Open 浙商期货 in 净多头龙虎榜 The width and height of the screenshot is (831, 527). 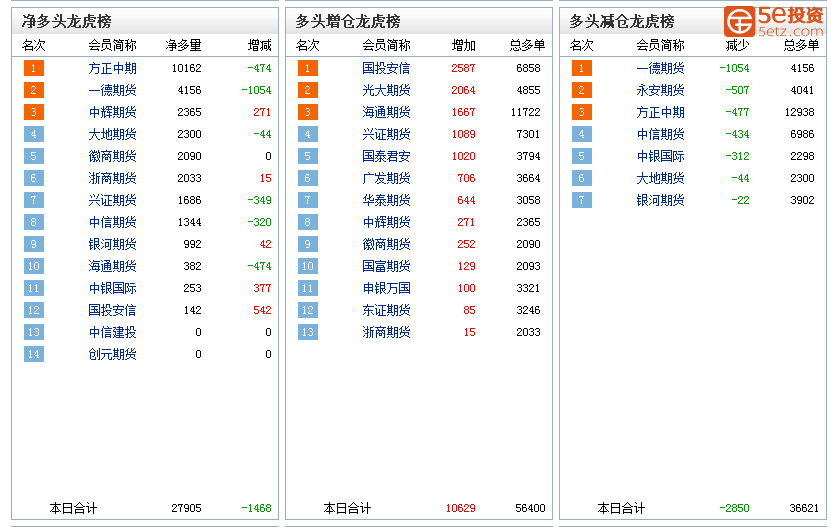coord(112,178)
